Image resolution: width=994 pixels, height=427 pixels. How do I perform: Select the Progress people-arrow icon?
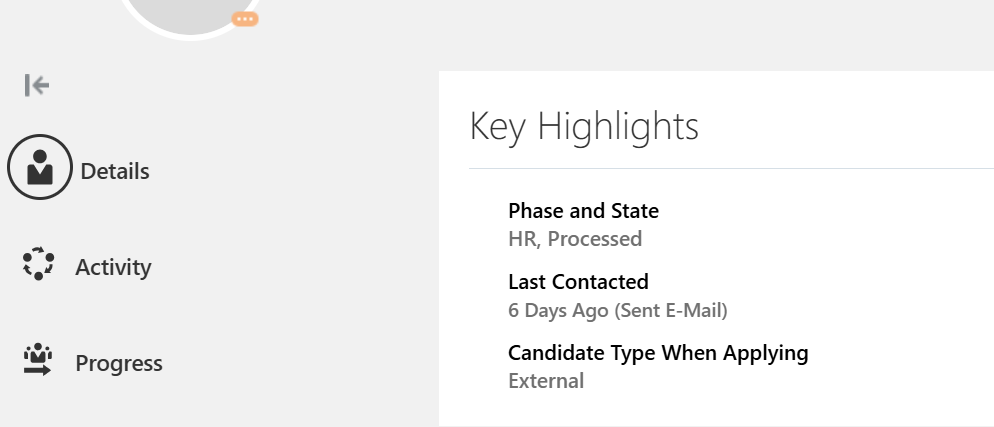pyautogui.click(x=38, y=360)
